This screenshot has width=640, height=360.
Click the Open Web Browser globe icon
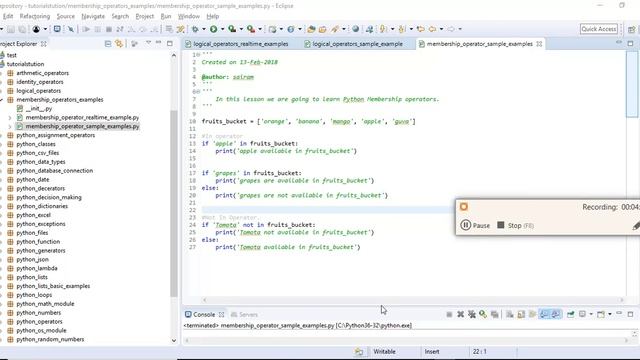click(x=356, y=29)
